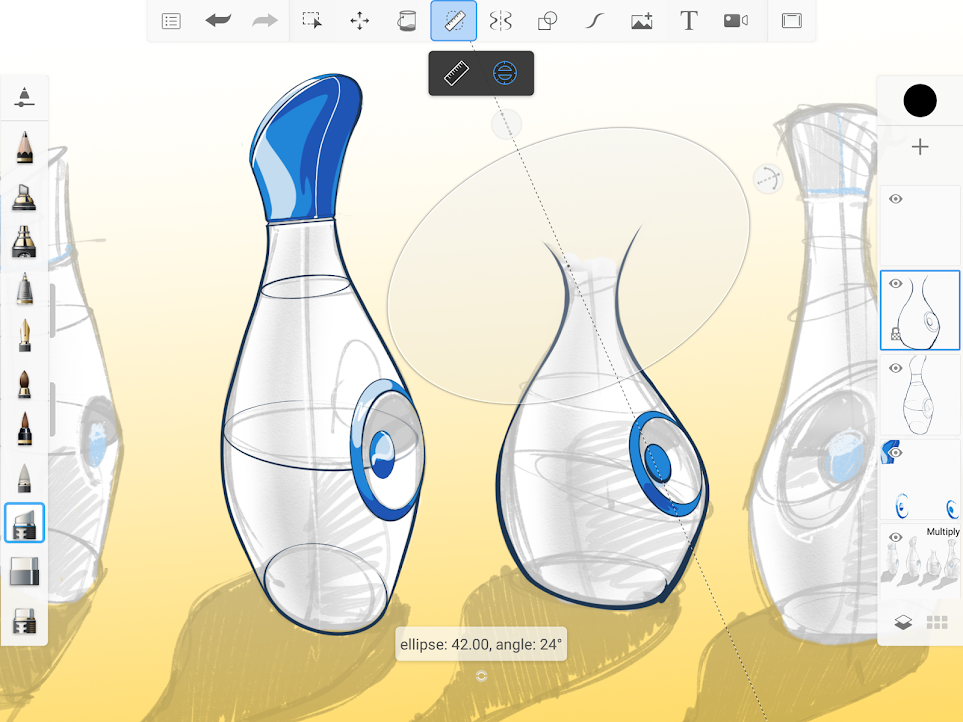The height and width of the screenshot is (722, 963).
Task: Select the ruler guide in the popup
Action: coord(456,72)
